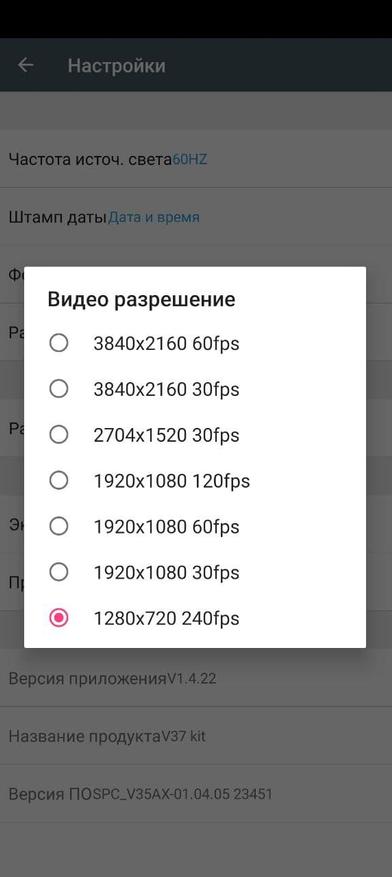This screenshot has height=877, width=392.
Task: Choose the 2704x1520 30fps text label
Action: coord(166,435)
